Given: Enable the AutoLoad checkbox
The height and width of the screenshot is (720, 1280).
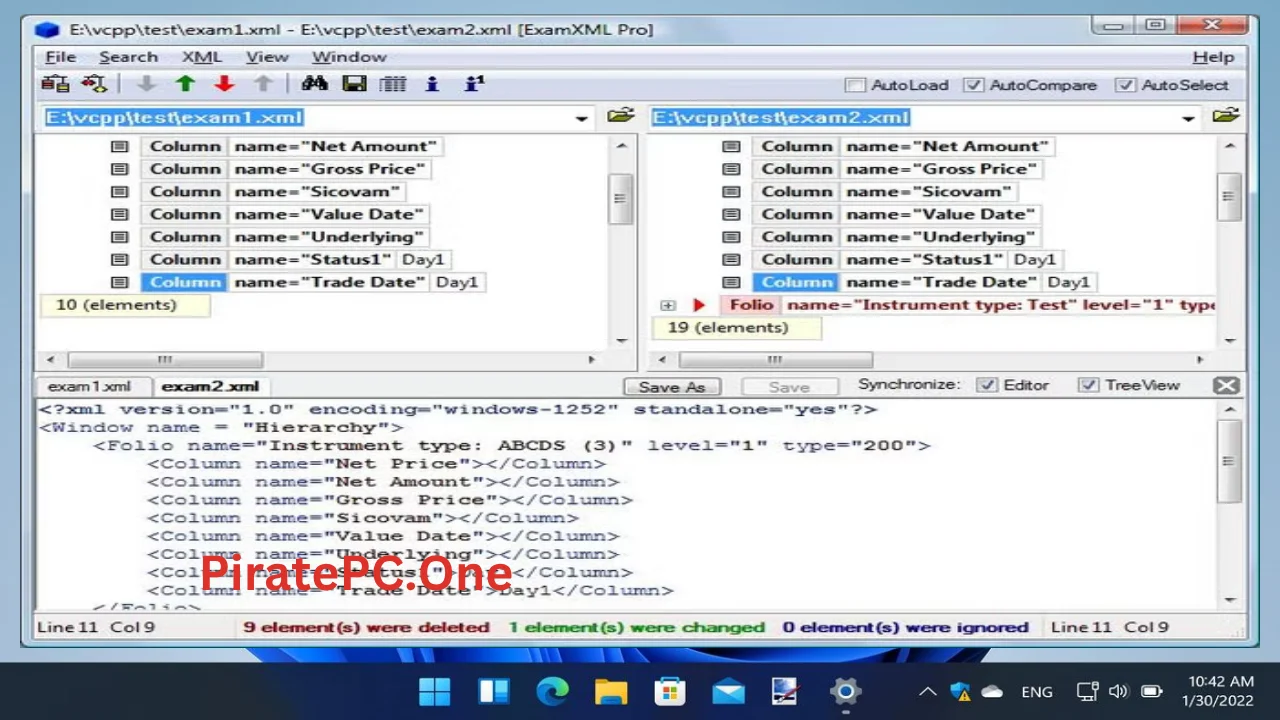Looking at the screenshot, I should point(855,85).
